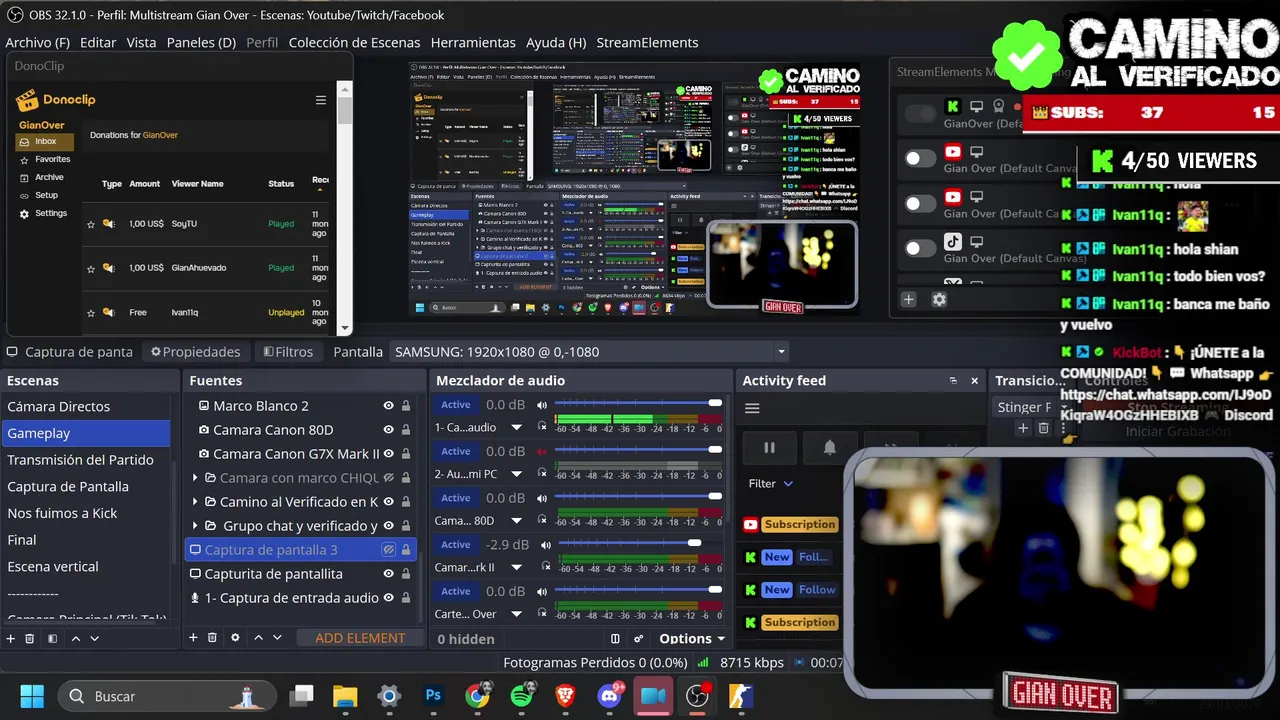1280x720 pixels.
Task: Move selected source up in Fuentes
Action: [x=258, y=637]
